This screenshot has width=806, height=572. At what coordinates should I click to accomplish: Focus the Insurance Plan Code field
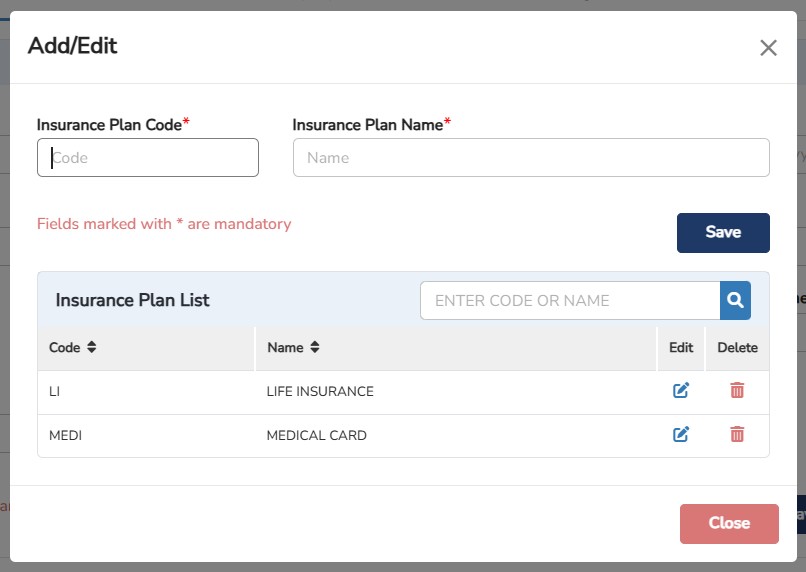point(148,158)
